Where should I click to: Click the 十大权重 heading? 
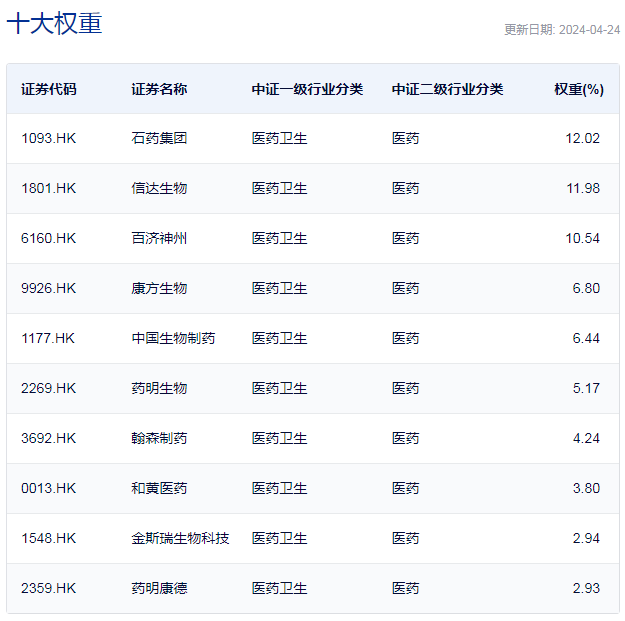pyautogui.click(x=55, y=23)
